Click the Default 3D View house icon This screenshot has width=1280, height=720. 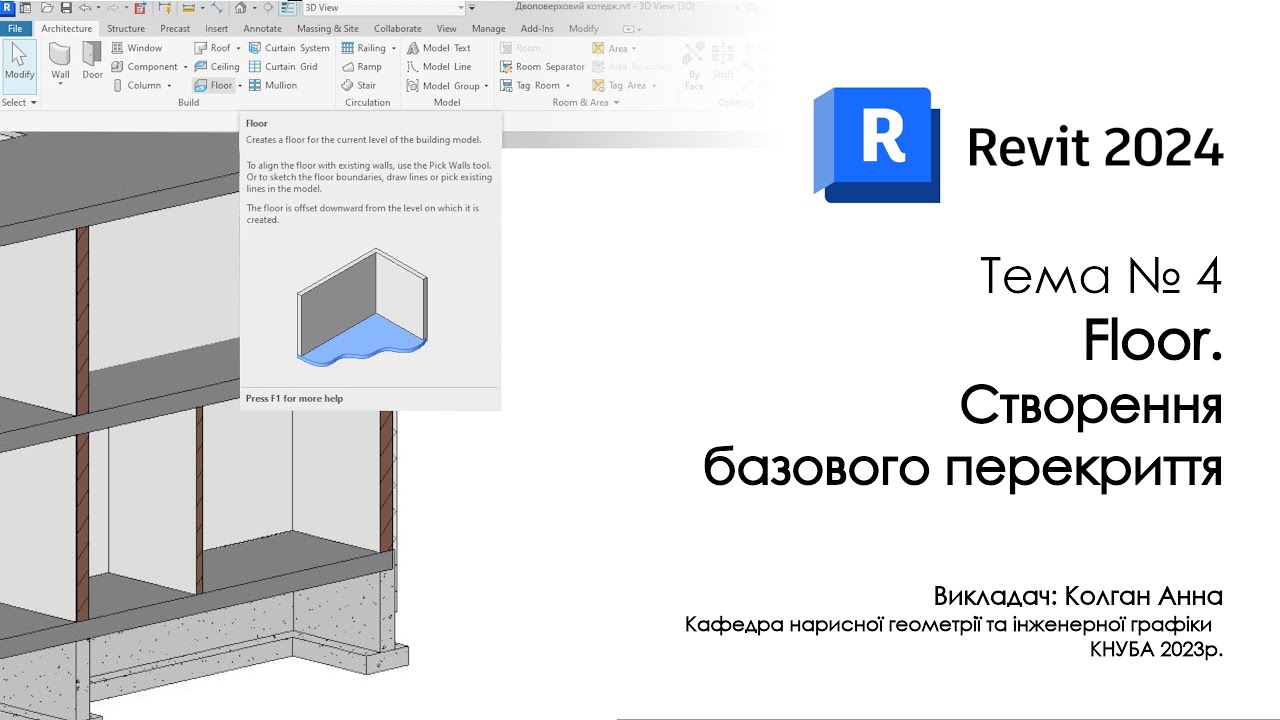(x=240, y=8)
